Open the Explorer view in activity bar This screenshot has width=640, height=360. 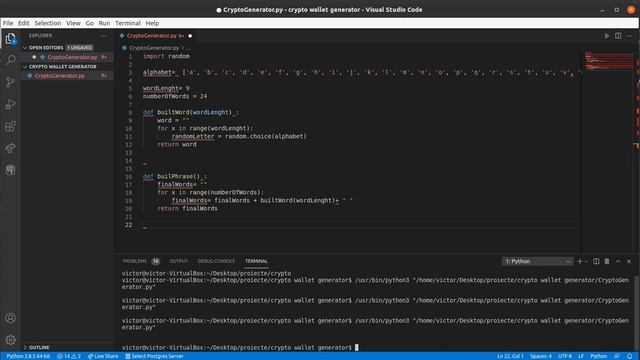(11, 39)
